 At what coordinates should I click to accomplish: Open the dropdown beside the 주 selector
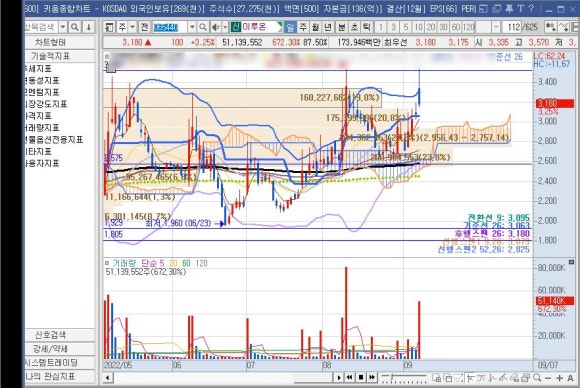[x=132, y=27]
